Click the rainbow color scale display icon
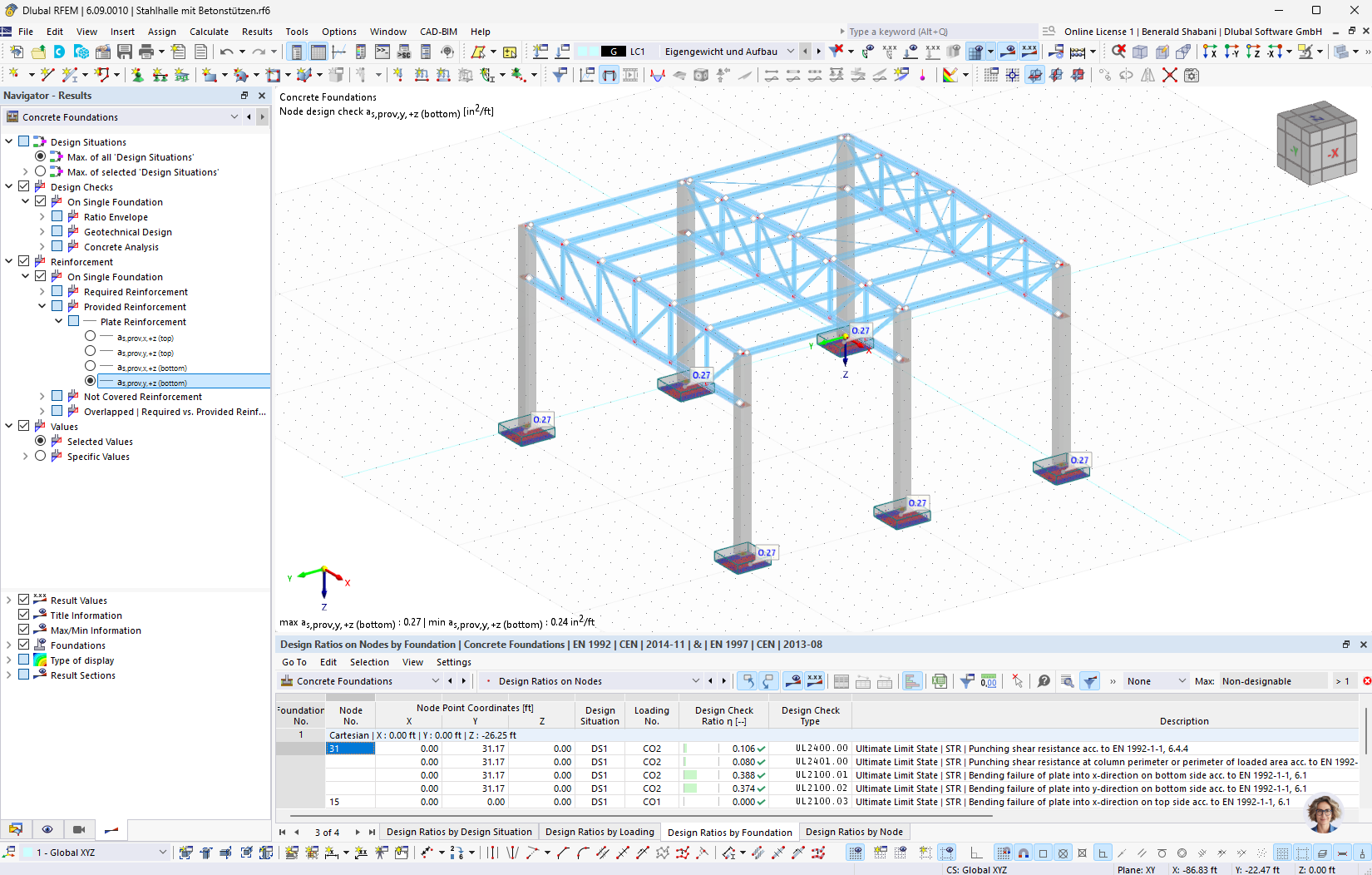This screenshot has height=875, width=1372. [38, 660]
